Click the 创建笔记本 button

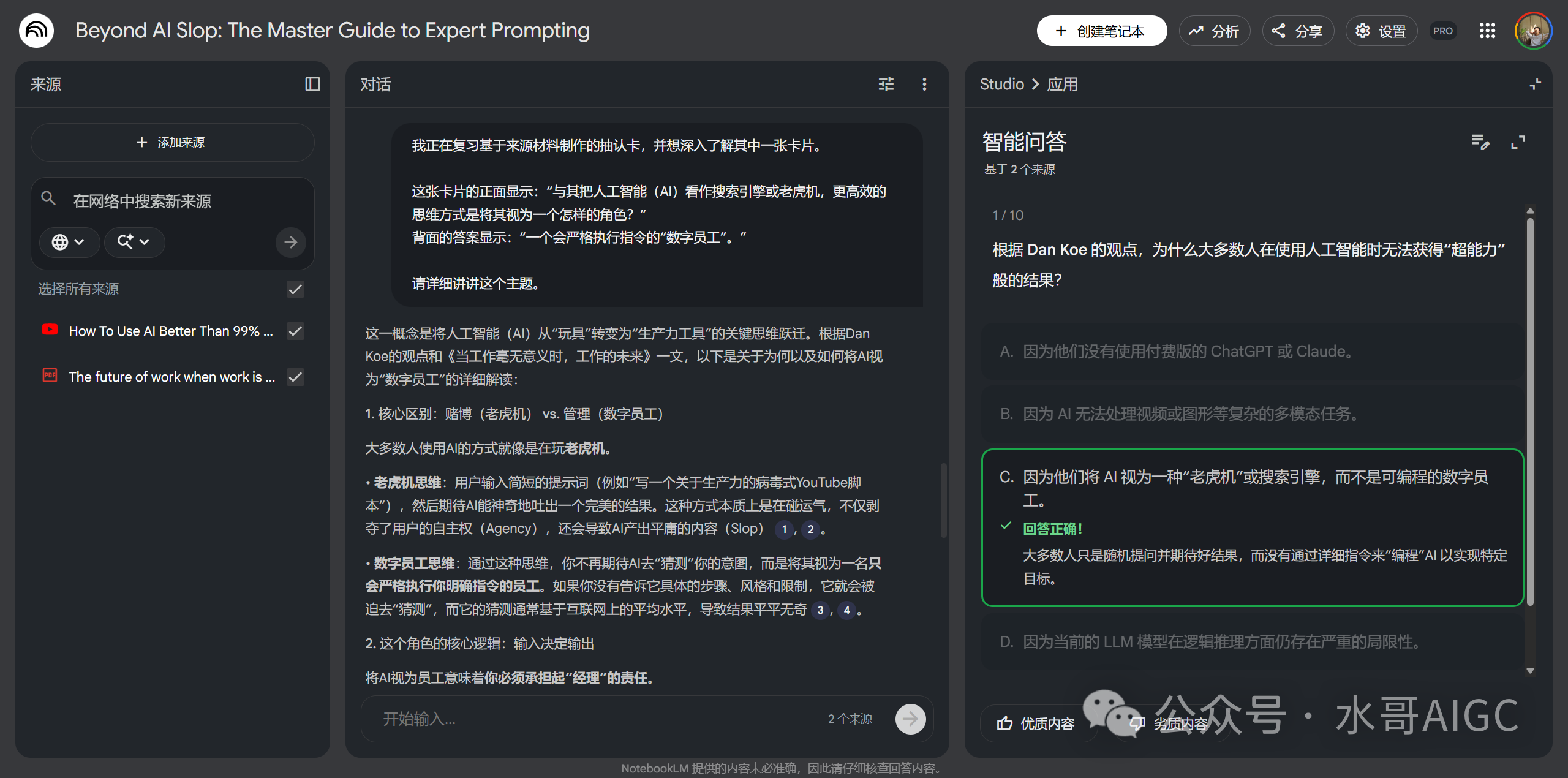click(x=1101, y=31)
